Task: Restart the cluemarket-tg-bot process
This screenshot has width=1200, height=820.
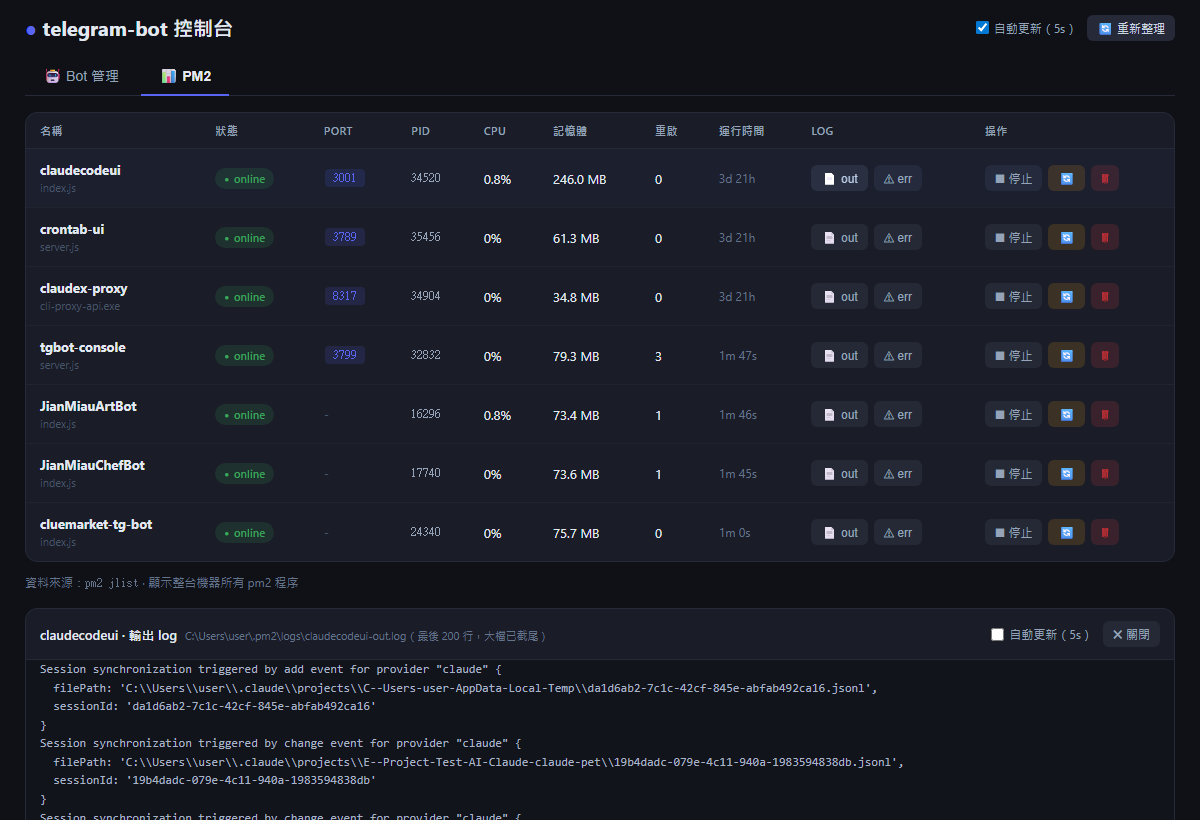Action: pyautogui.click(x=1066, y=533)
